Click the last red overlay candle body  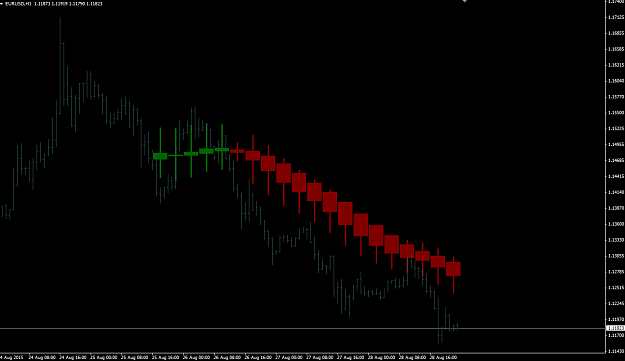click(x=453, y=269)
